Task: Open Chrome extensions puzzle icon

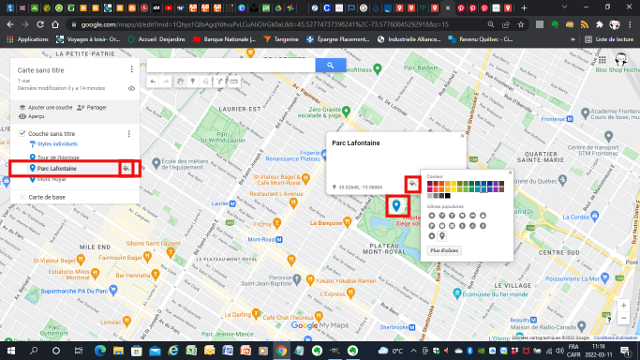Action: (599, 24)
